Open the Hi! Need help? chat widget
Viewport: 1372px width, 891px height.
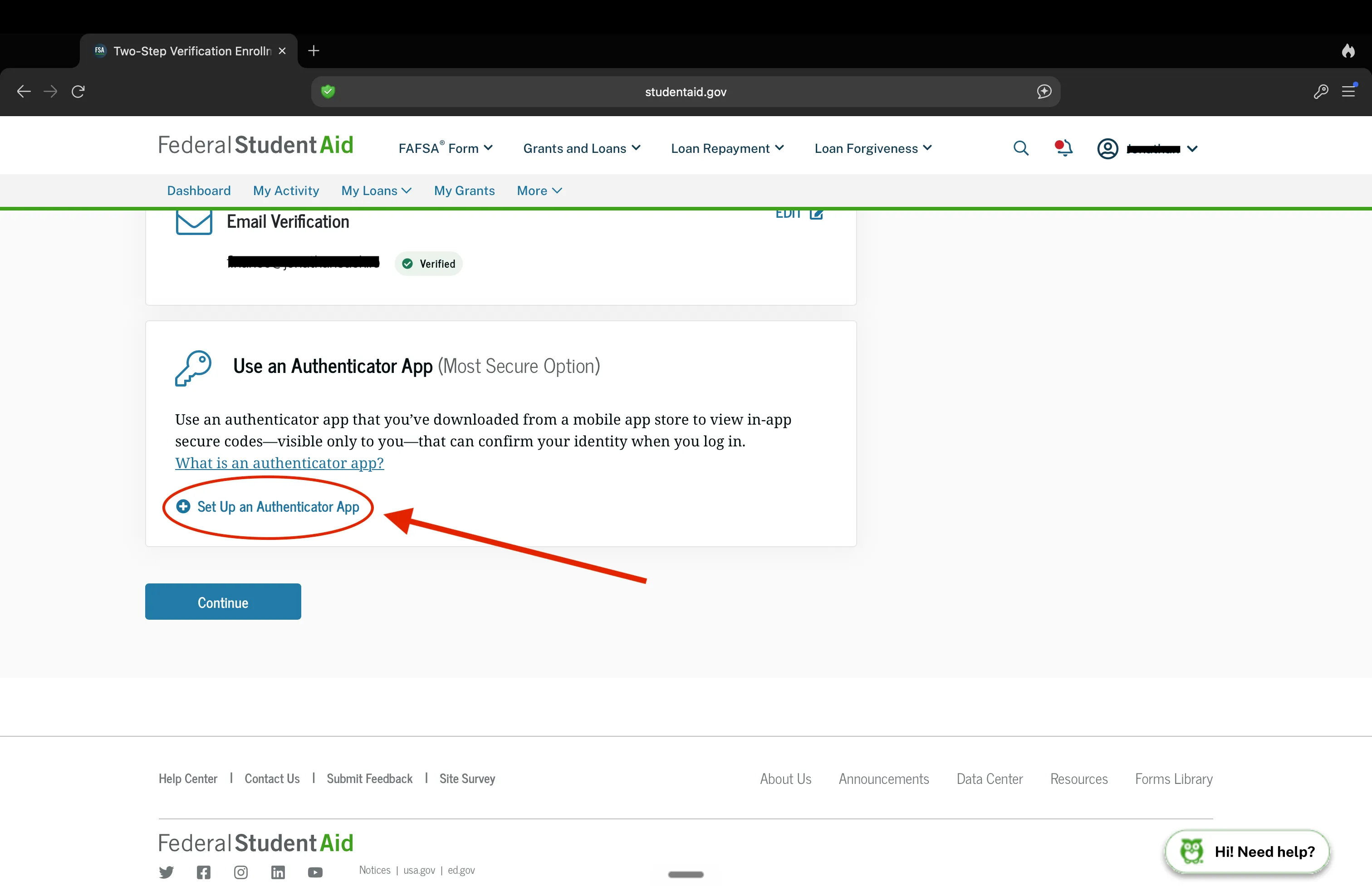(1247, 851)
